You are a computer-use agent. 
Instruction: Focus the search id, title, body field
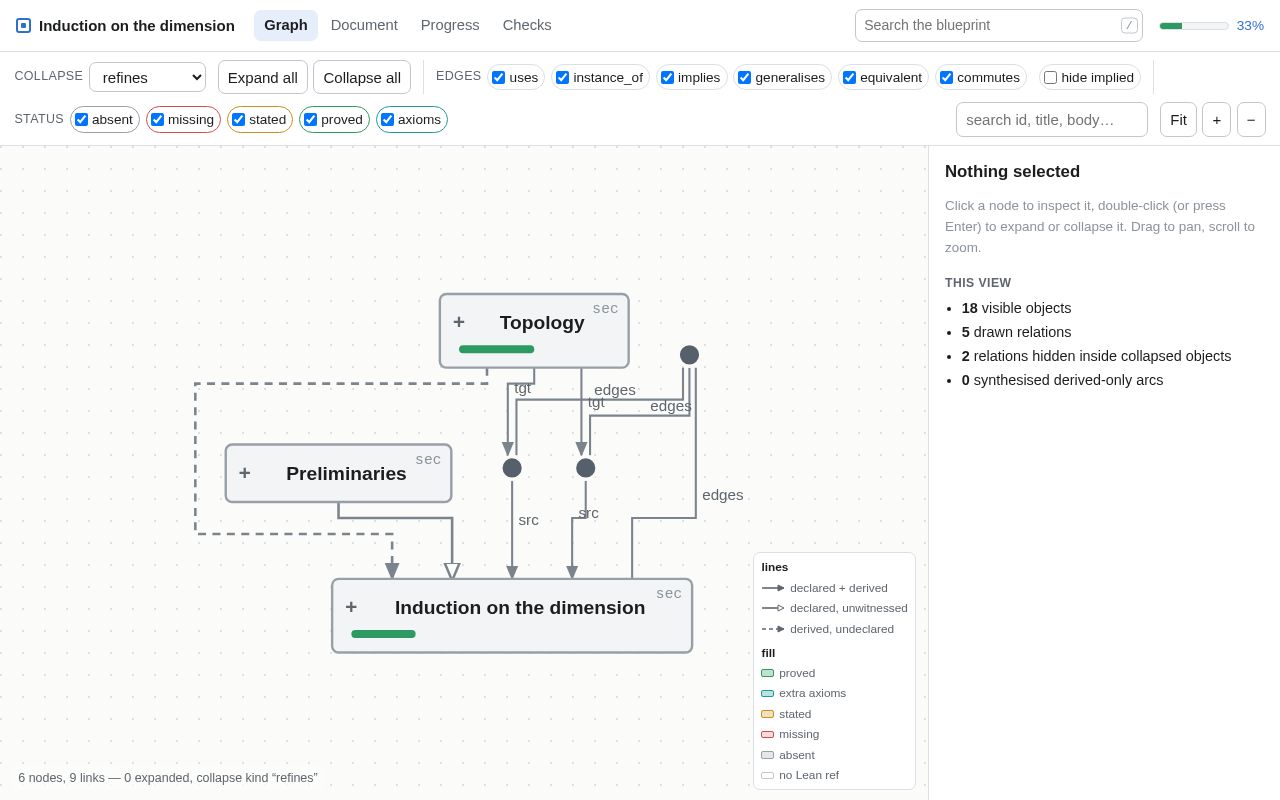(x=1052, y=120)
